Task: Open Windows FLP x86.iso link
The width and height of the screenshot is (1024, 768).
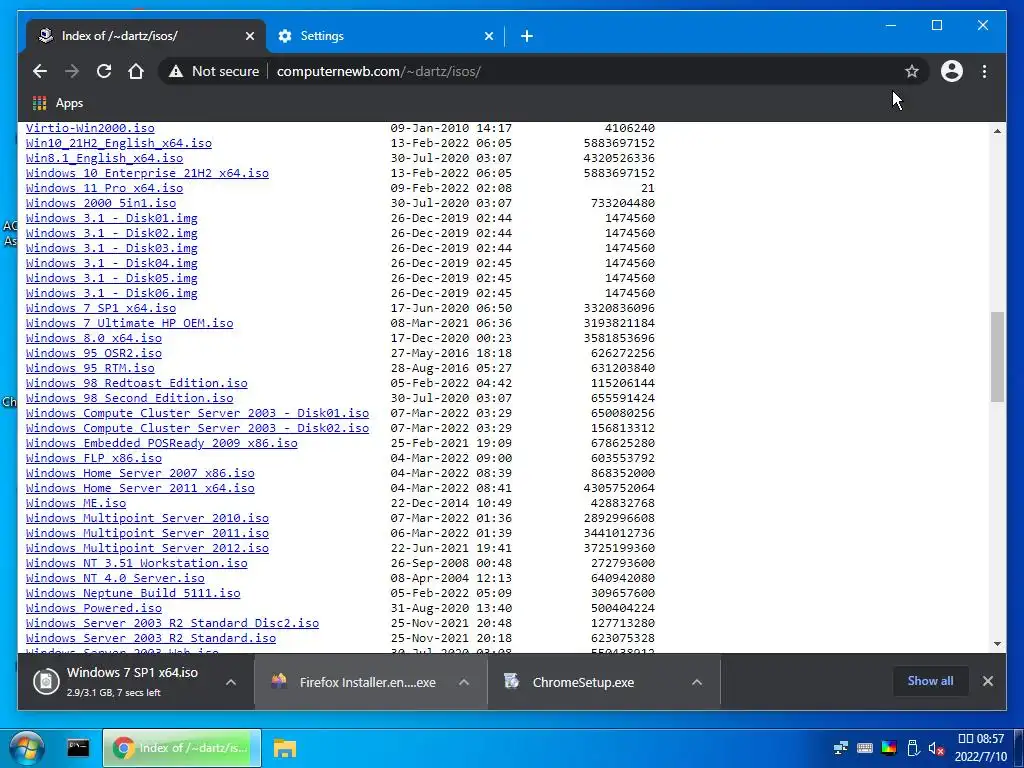Action: click(94, 458)
